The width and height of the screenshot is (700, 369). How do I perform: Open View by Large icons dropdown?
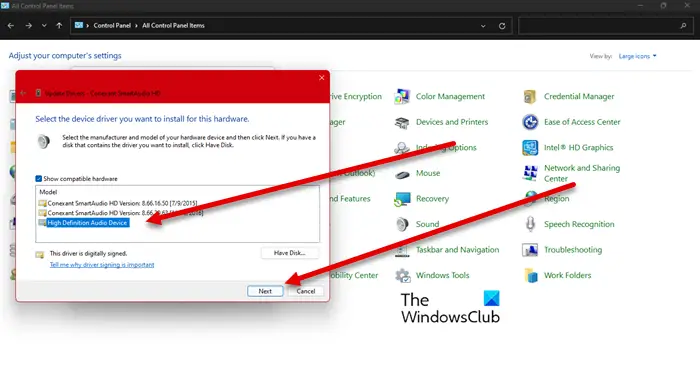(638, 56)
